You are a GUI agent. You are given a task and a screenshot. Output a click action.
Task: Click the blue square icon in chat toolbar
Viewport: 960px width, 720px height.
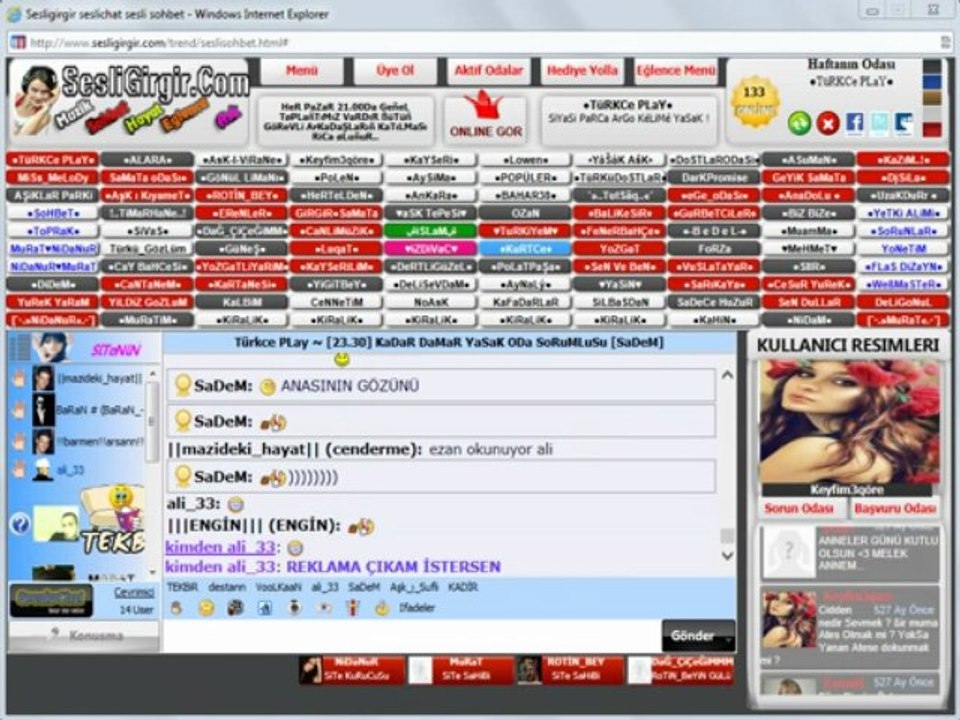click(x=265, y=608)
